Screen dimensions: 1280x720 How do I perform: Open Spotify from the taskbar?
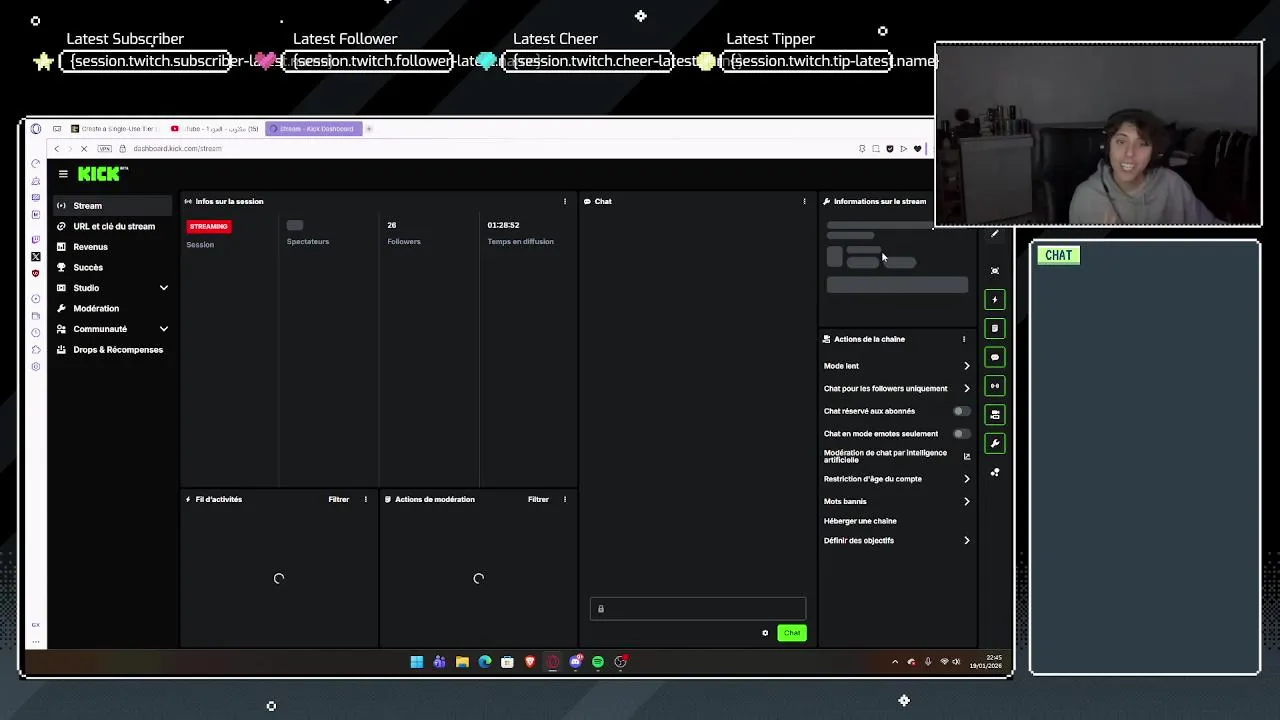598,662
